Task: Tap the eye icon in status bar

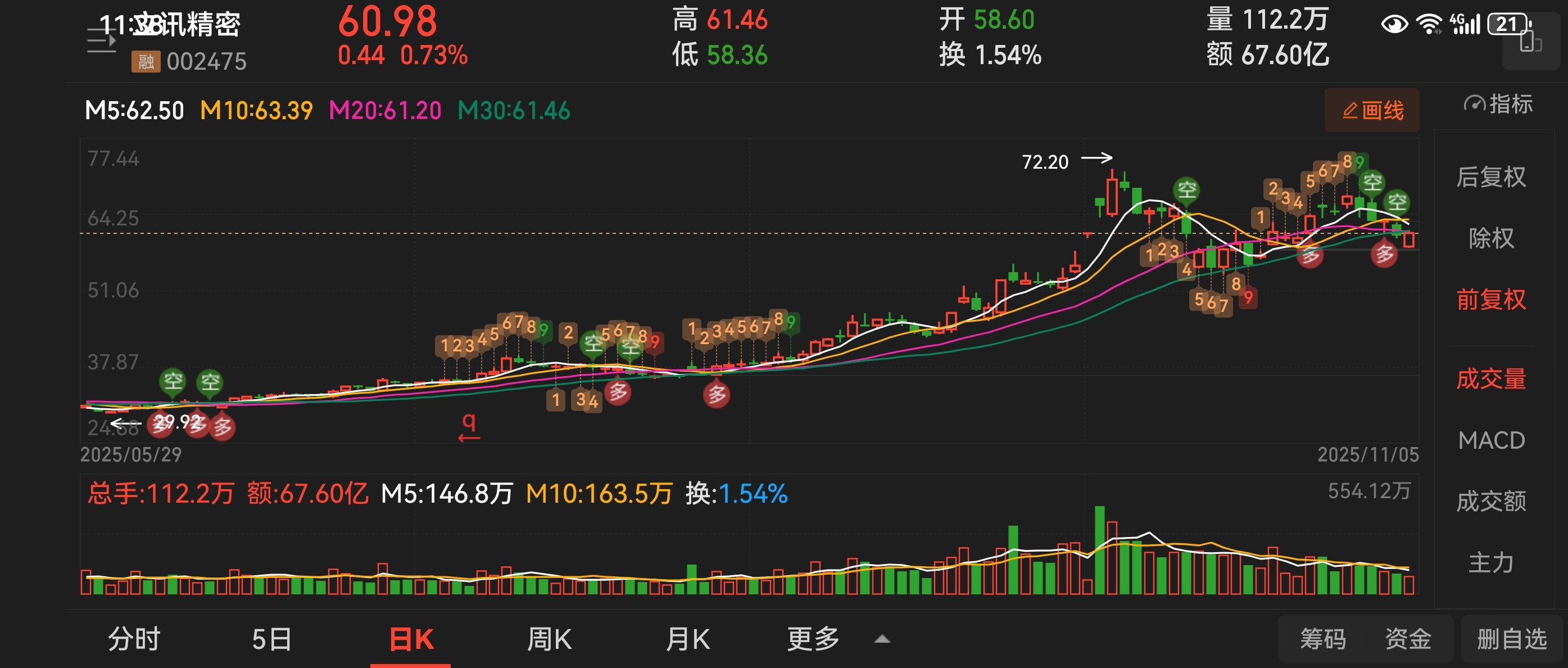Action: point(1394,24)
